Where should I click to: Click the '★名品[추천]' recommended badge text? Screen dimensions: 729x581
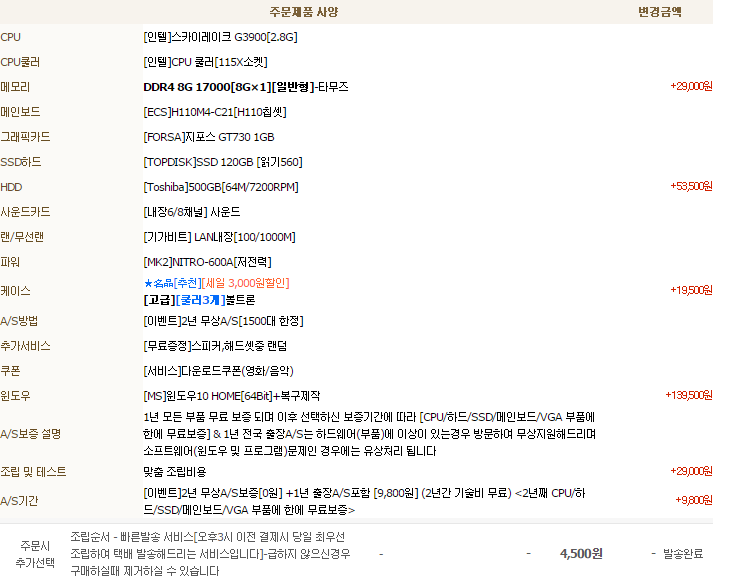click(x=172, y=283)
